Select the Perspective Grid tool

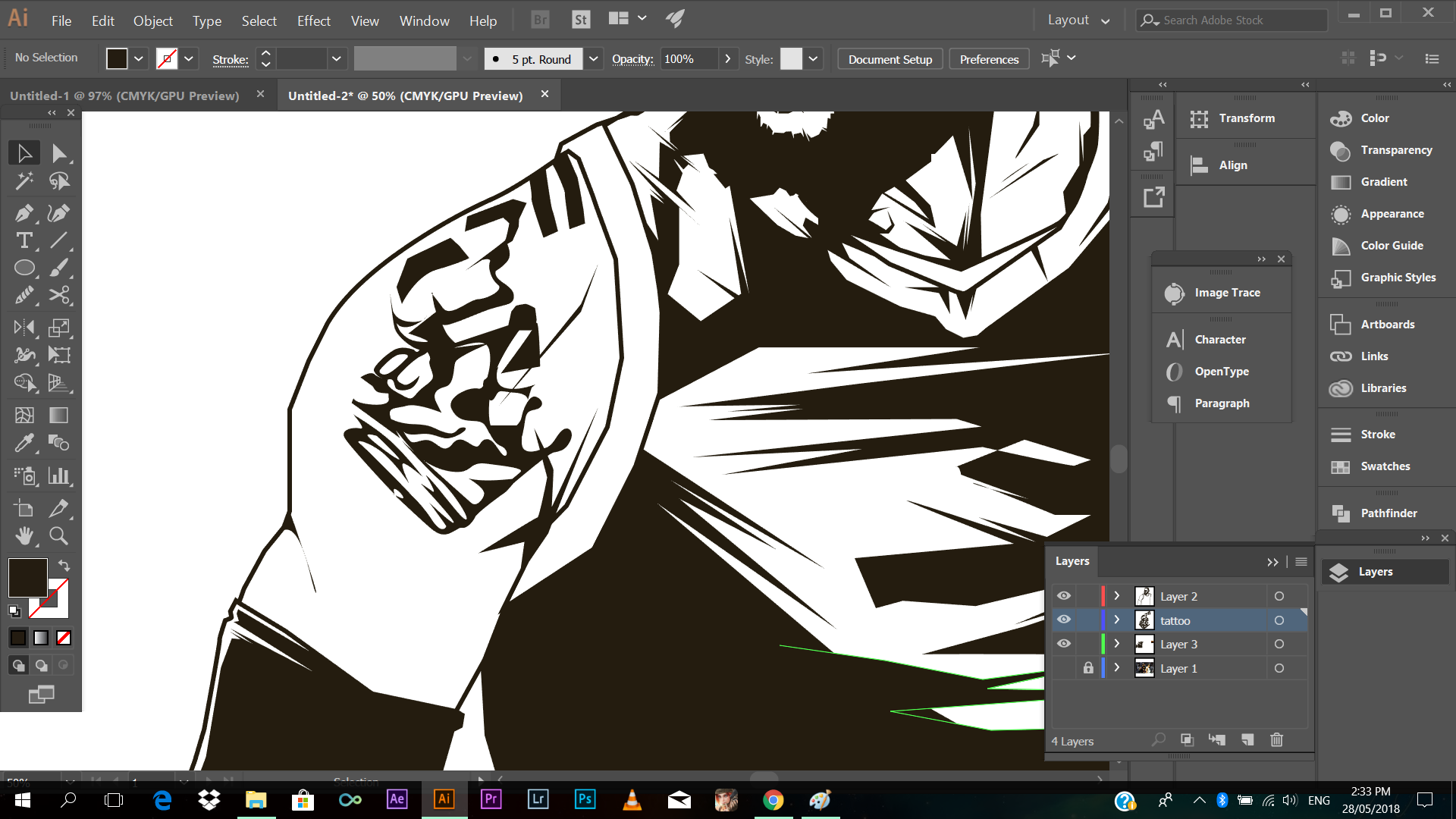click(59, 382)
